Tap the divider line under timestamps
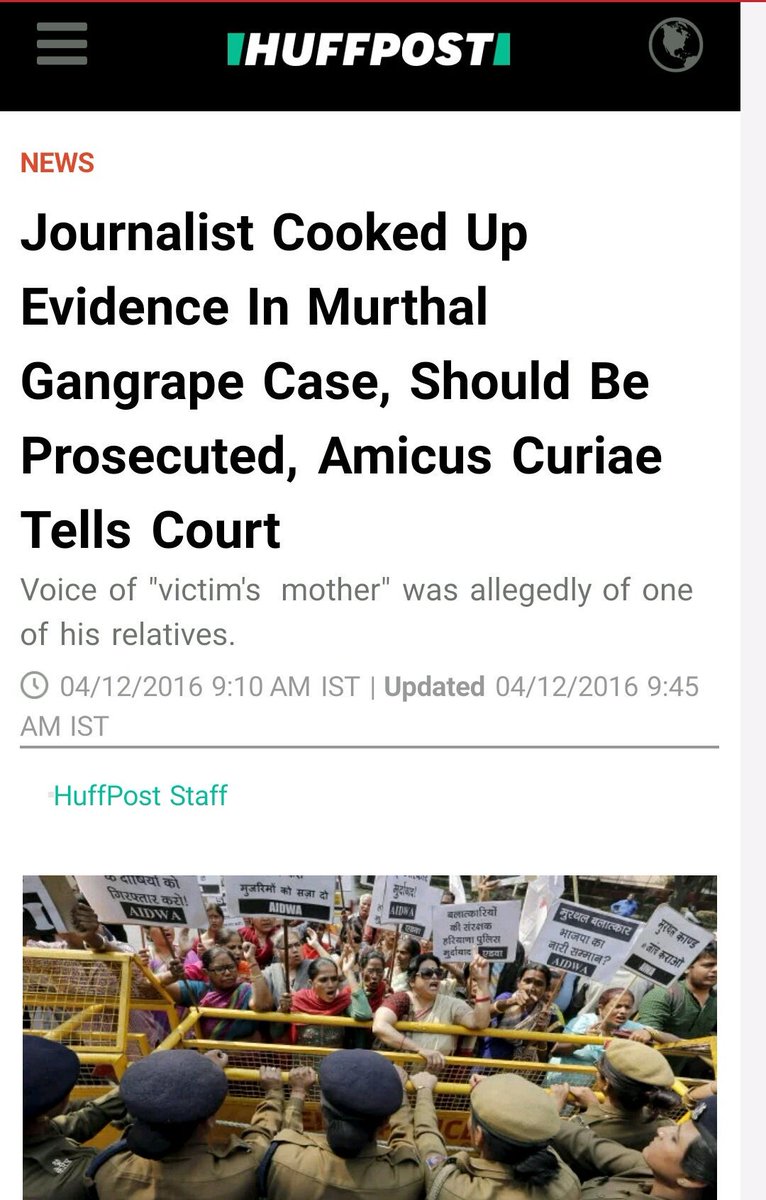This screenshot has width=766, height=1200. 369,747
